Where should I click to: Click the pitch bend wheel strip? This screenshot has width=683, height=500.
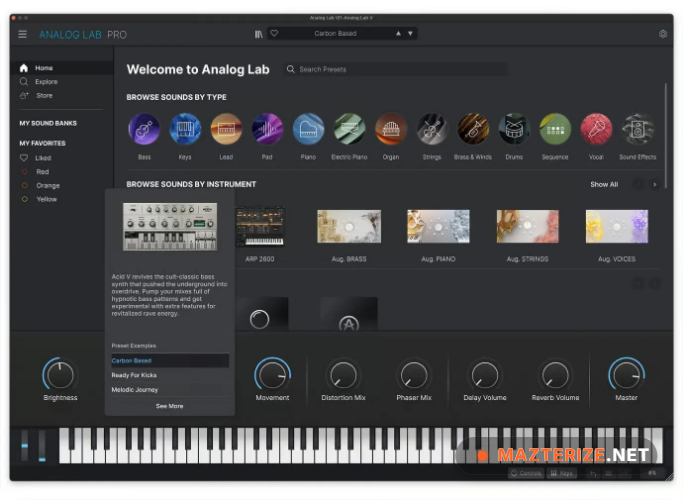tap(25, 445)
